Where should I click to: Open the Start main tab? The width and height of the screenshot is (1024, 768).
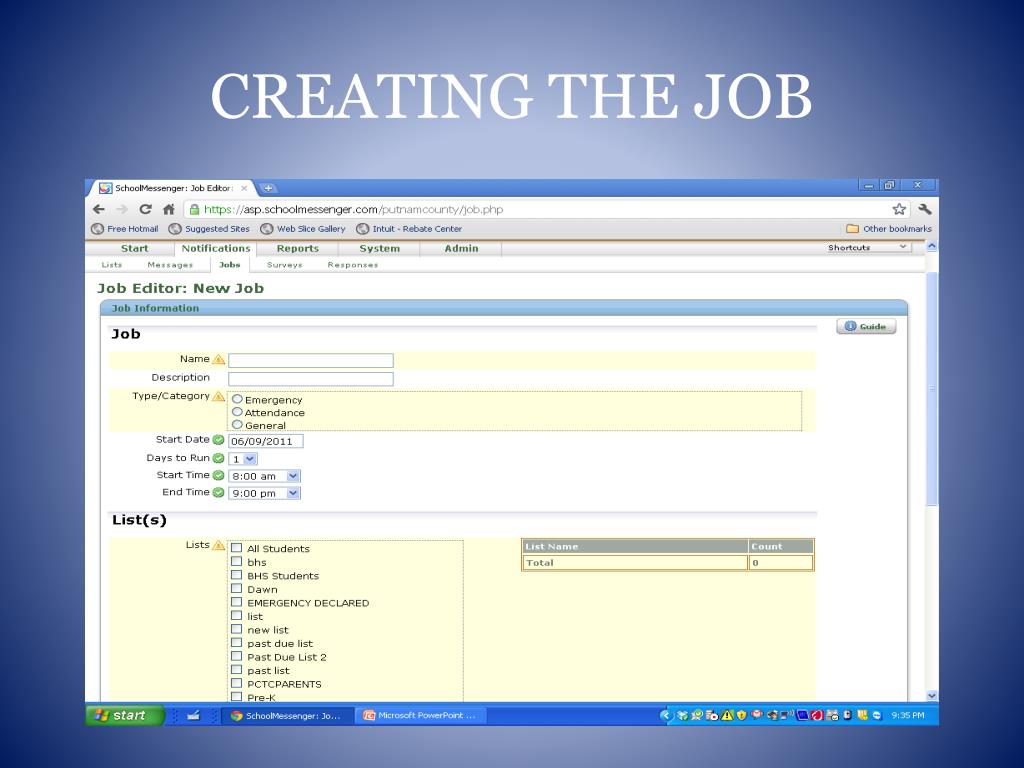click(135, 248)
